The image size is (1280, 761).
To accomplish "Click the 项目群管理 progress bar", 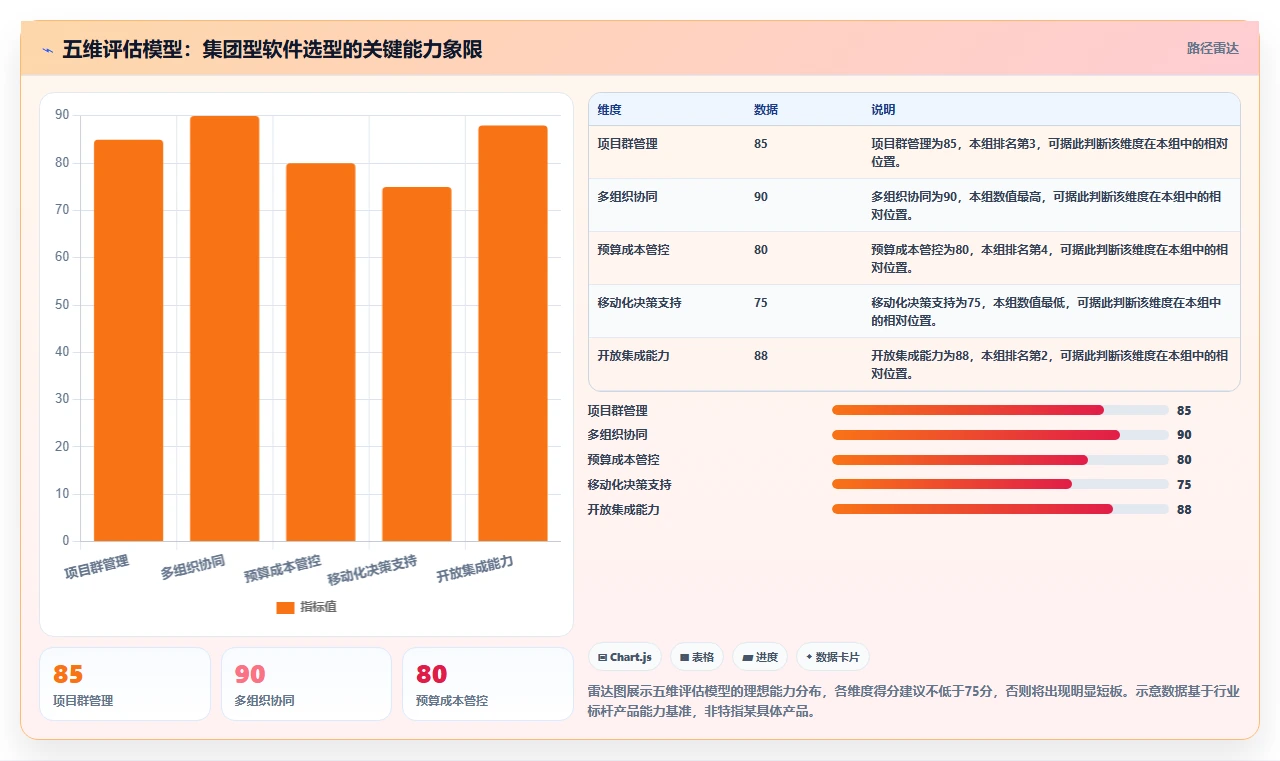I will click(1000, 410).
